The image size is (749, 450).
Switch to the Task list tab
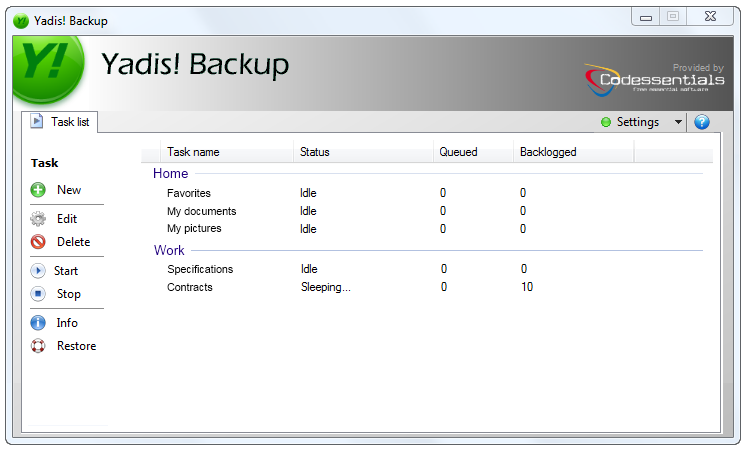(60, 122)
